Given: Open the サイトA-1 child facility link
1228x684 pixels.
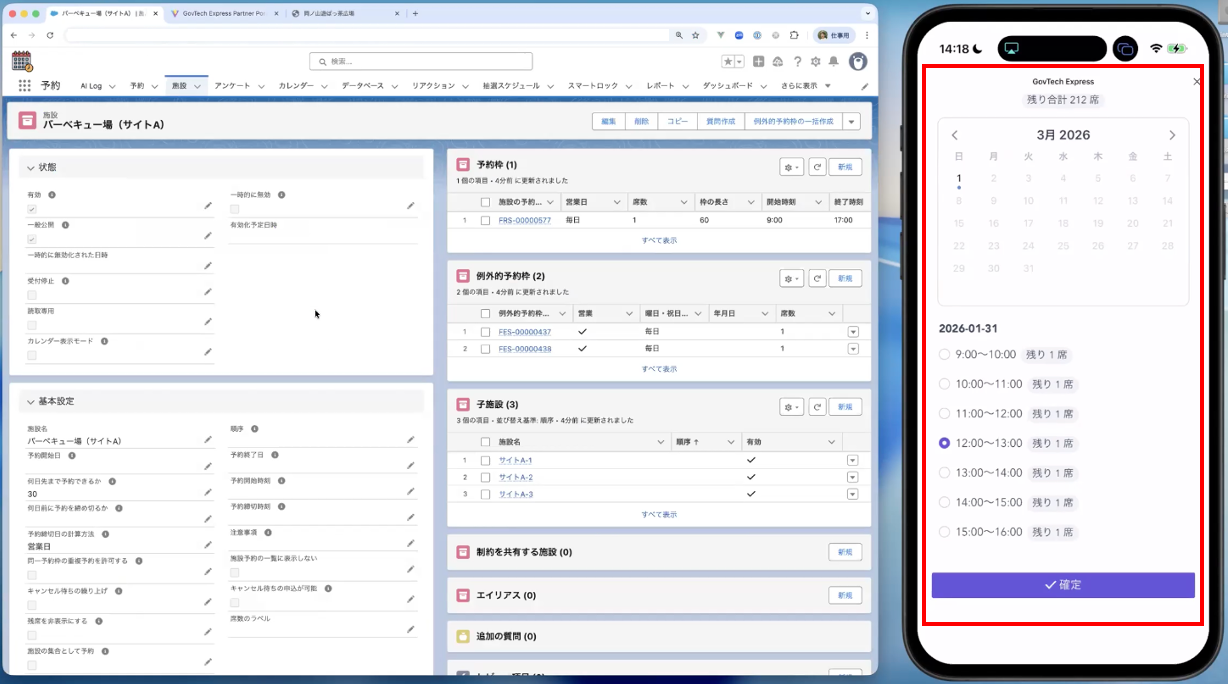Looking at the screenshot, I should pyautogui.click(x=516, y=460).
